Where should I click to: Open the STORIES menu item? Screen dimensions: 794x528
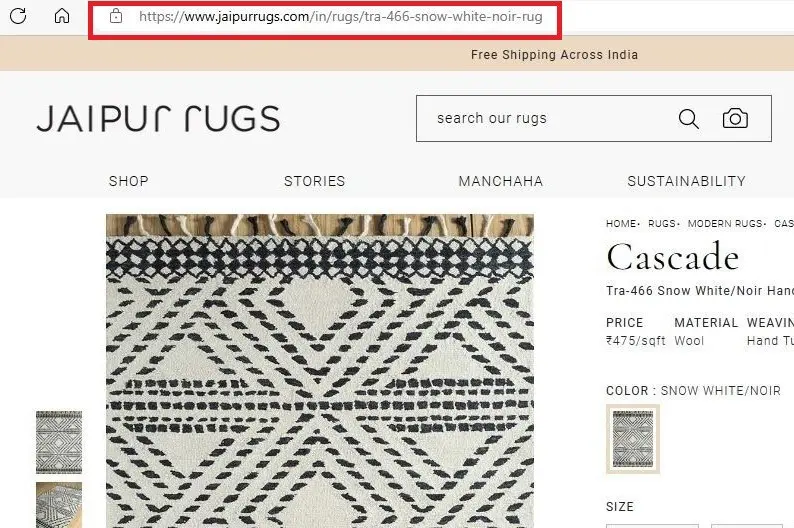(x=314, y=181)
